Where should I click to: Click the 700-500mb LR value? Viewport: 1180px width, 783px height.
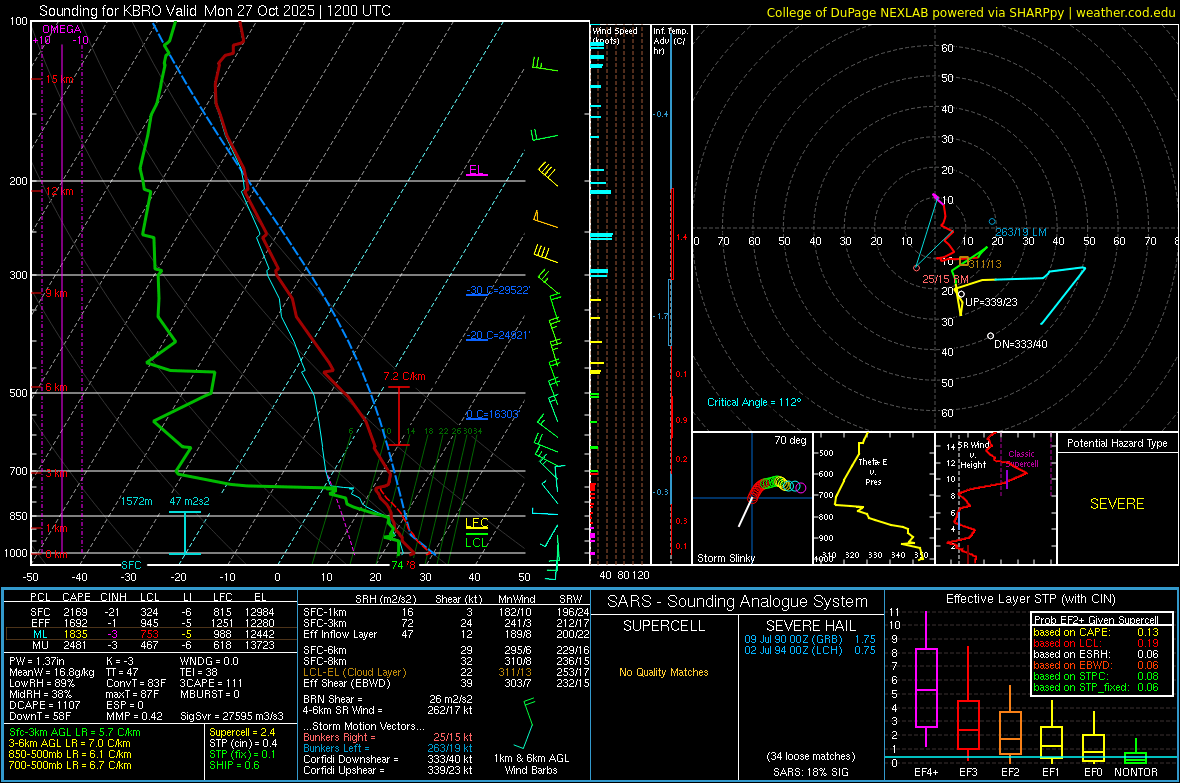click(70, 765)
